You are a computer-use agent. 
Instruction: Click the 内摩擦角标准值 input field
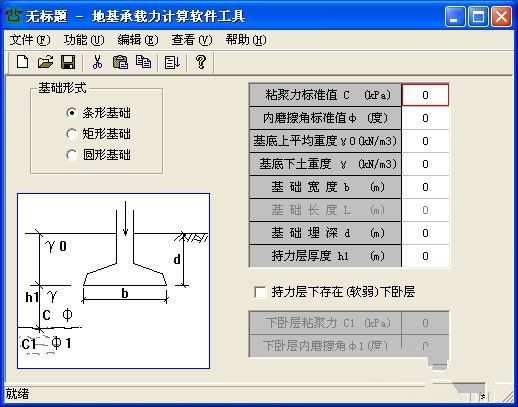[x=425, y=118]
